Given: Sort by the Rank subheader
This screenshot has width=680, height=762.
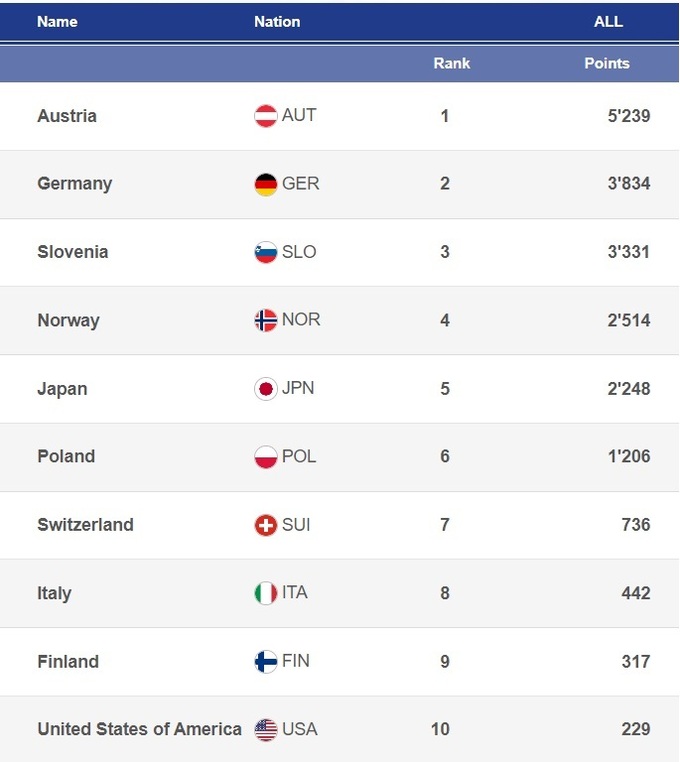Looking at the screenshot, I should pos(451,63).
